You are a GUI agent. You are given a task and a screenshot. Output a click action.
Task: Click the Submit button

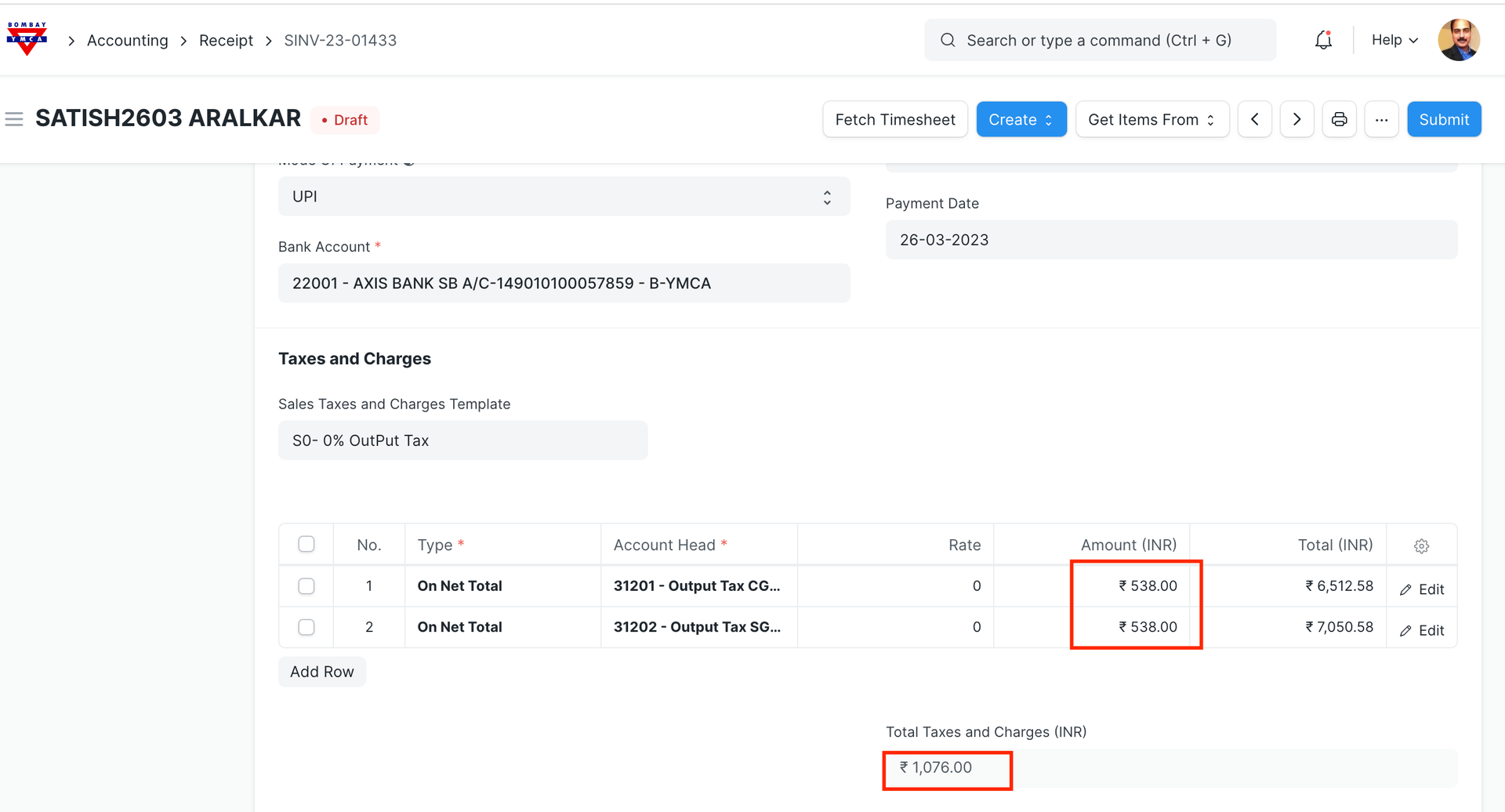pos(1443,119)
